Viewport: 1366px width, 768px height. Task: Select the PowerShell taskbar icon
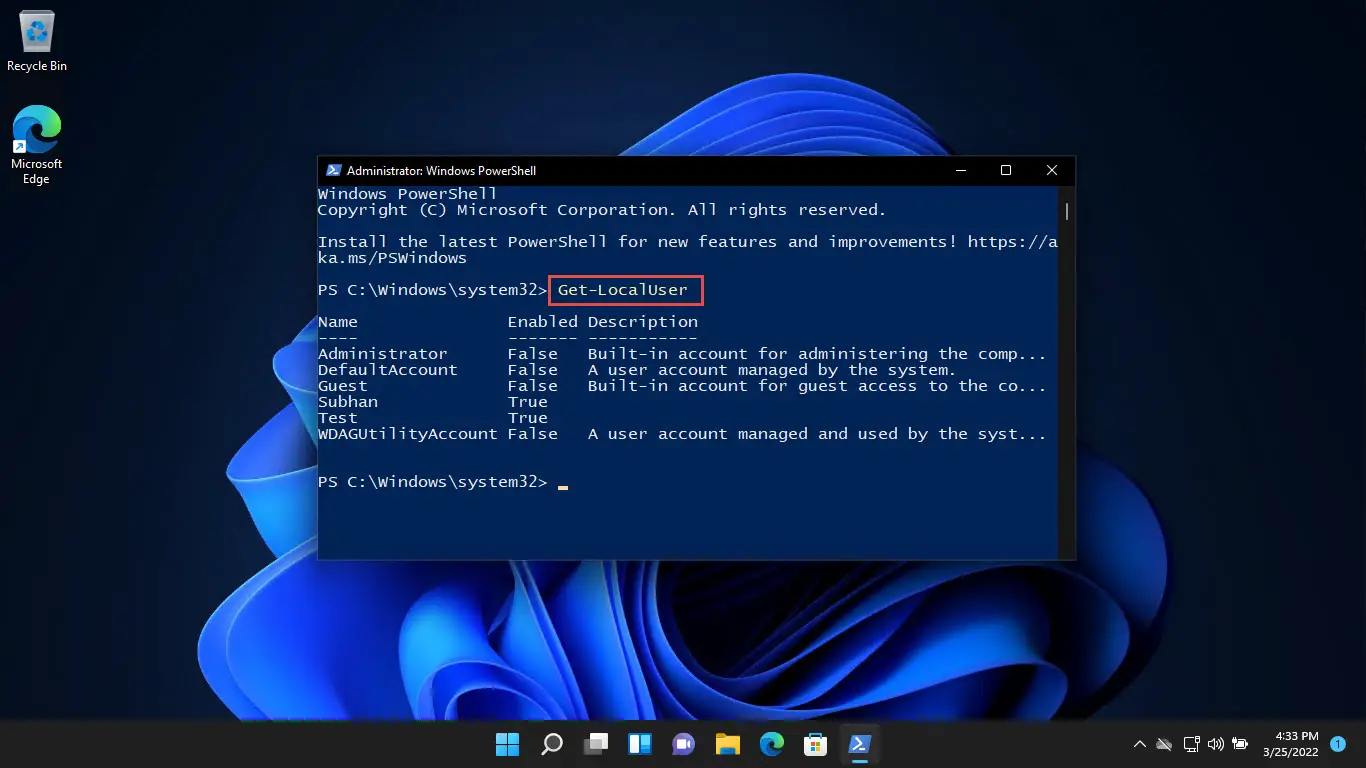[x=859, y=744]
